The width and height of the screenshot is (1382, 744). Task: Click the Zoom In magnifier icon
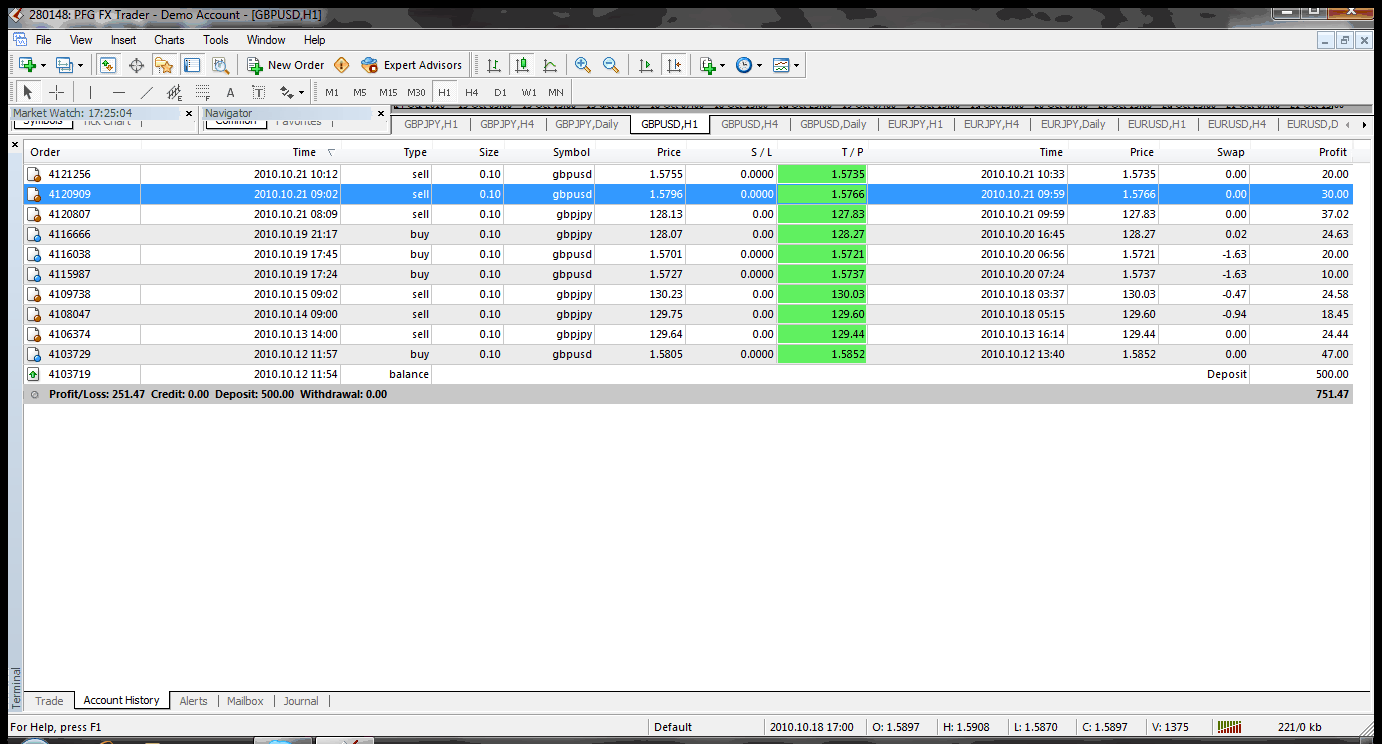[583, 65]
